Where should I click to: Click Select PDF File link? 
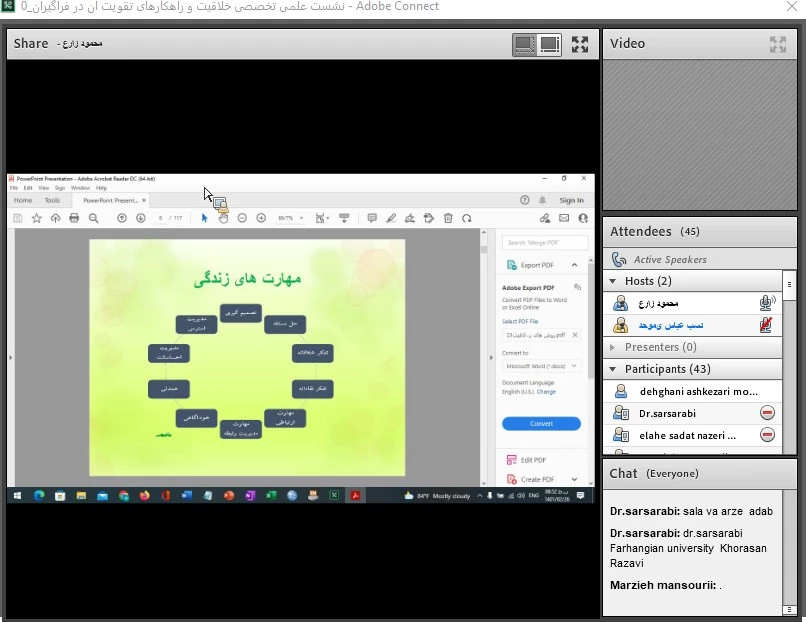tap(520, 321)
